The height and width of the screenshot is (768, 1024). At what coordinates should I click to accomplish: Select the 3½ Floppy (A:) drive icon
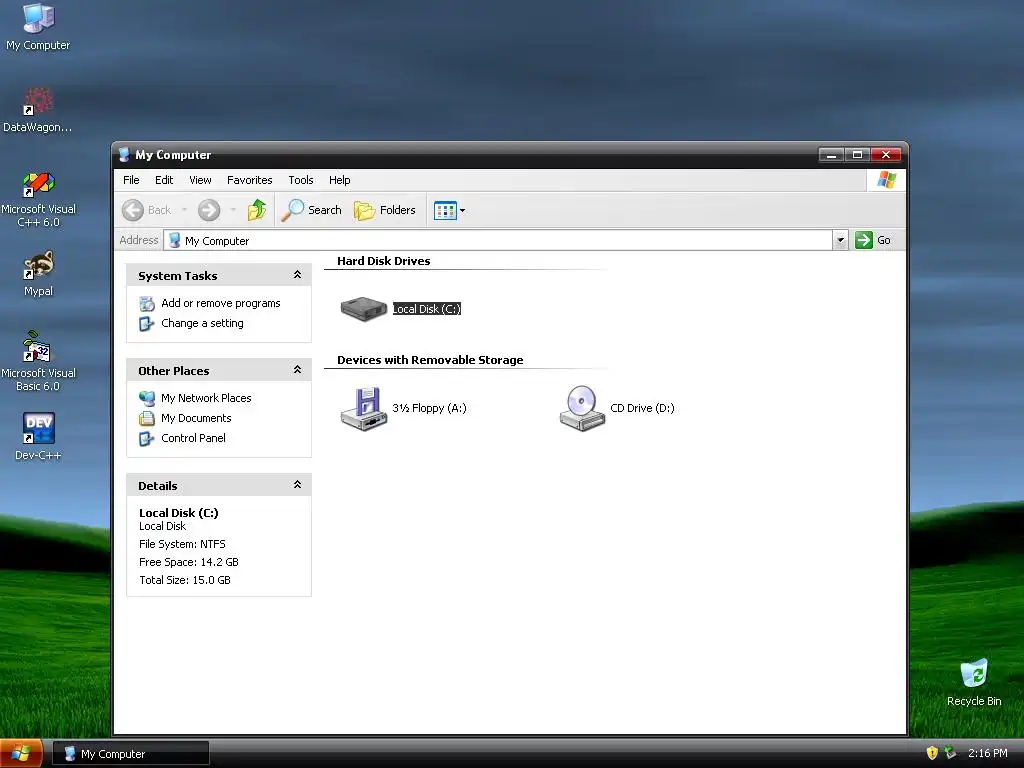coord(364,408)
